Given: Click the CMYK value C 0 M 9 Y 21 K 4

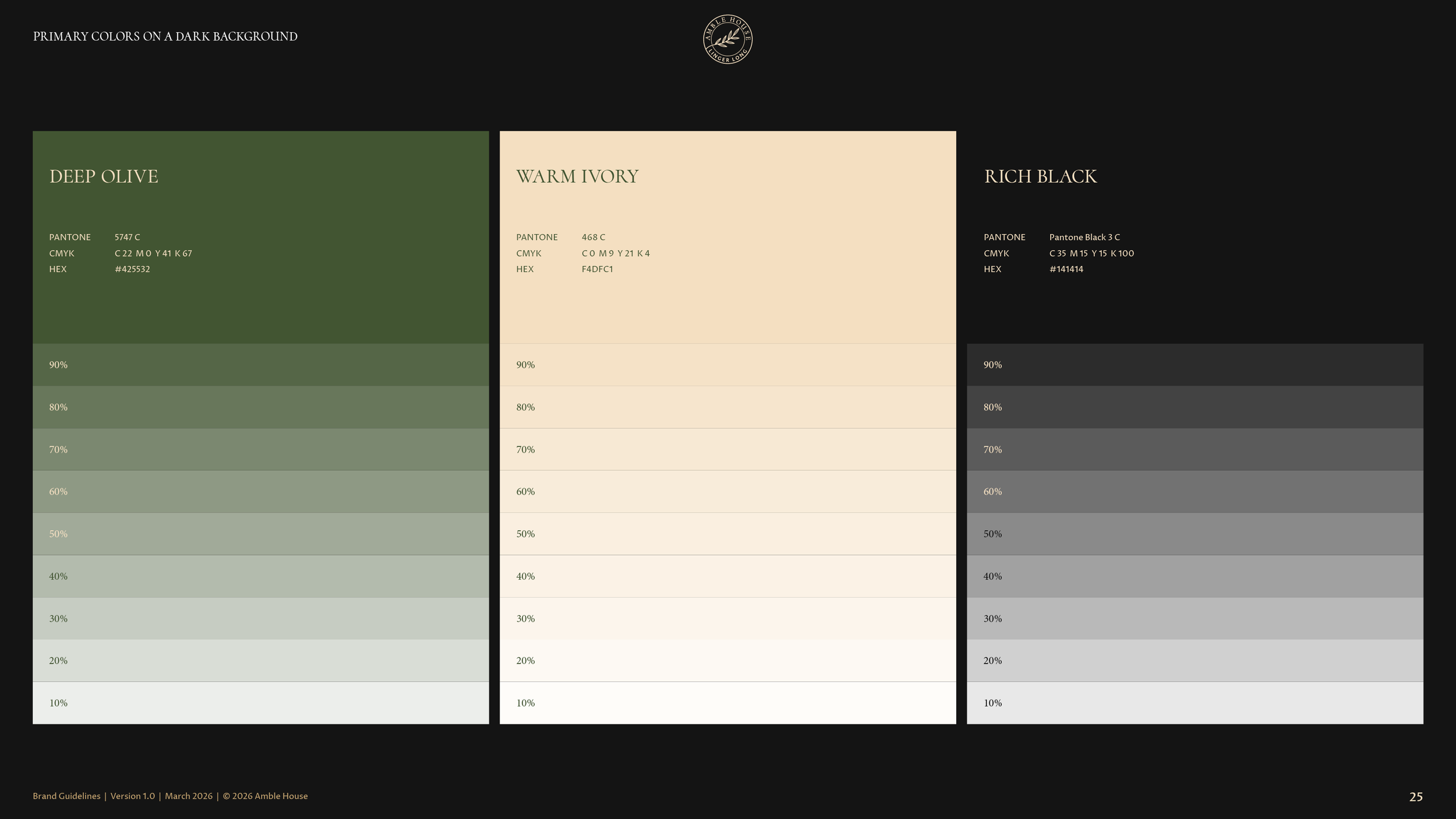Looking at the screenshot, I should (x=616, y=253).
